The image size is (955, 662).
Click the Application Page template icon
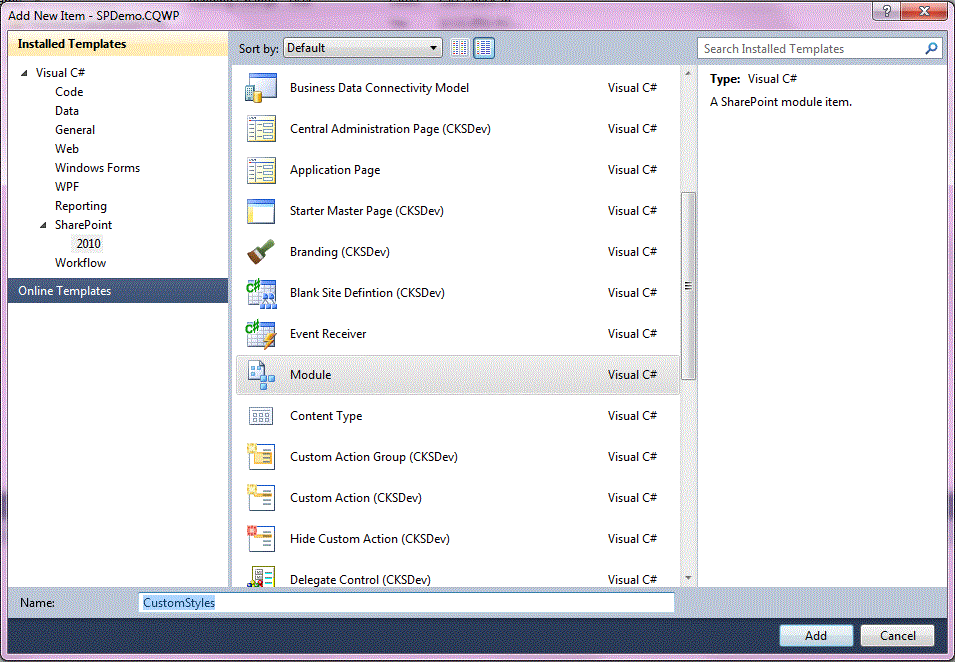point(261,170)
